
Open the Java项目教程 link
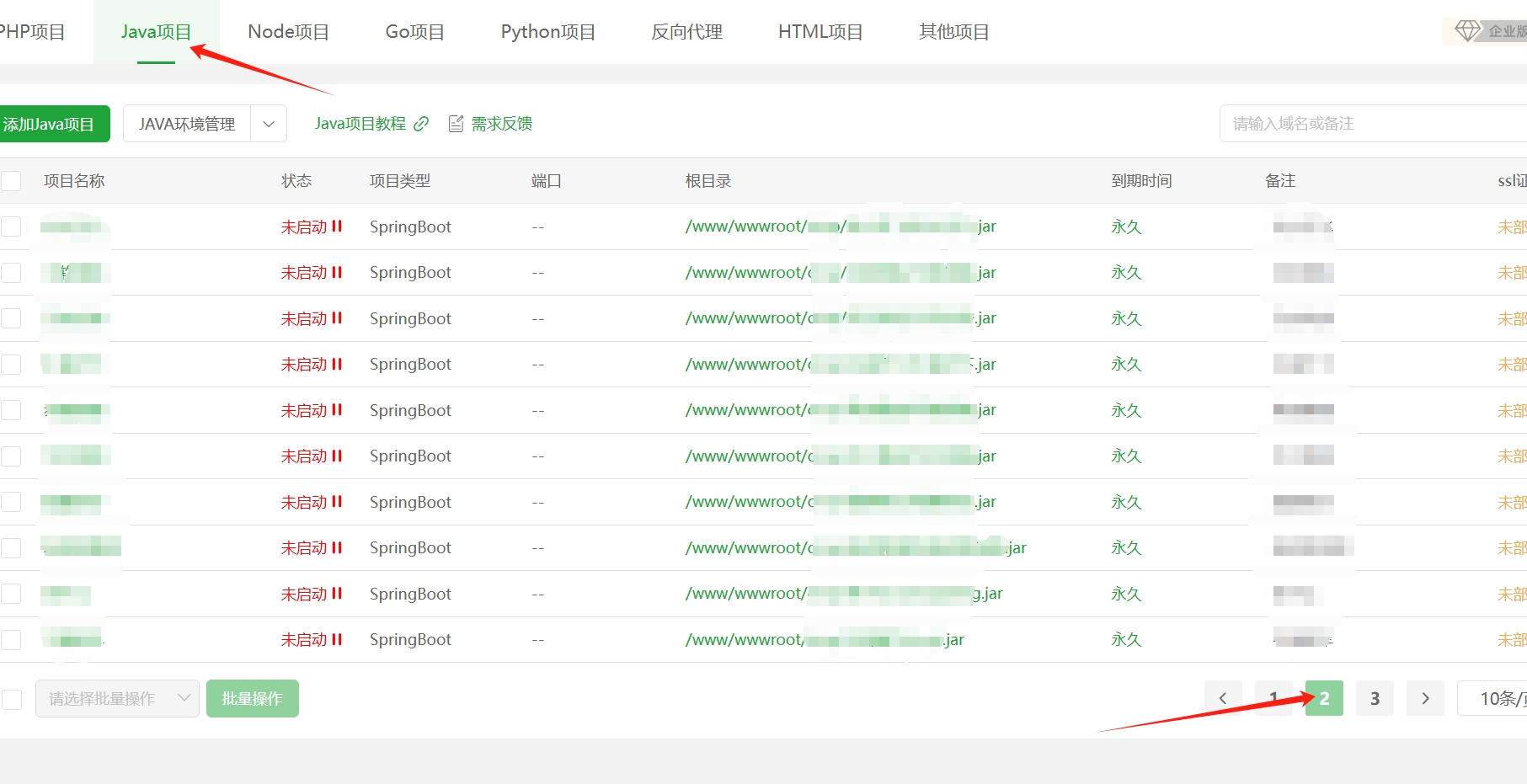[x=360, y=124]
